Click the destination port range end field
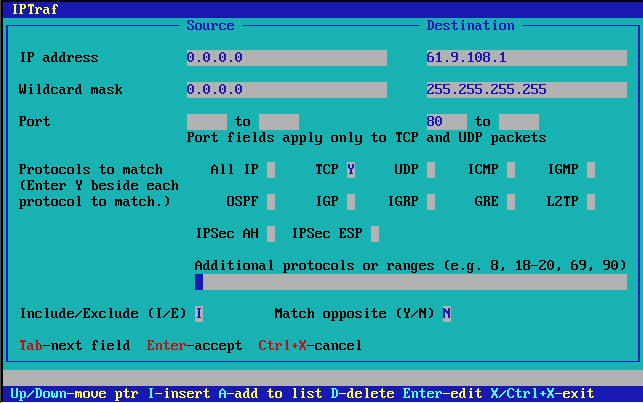This screenshot has width=643, height=403. (x=518, y=122)
